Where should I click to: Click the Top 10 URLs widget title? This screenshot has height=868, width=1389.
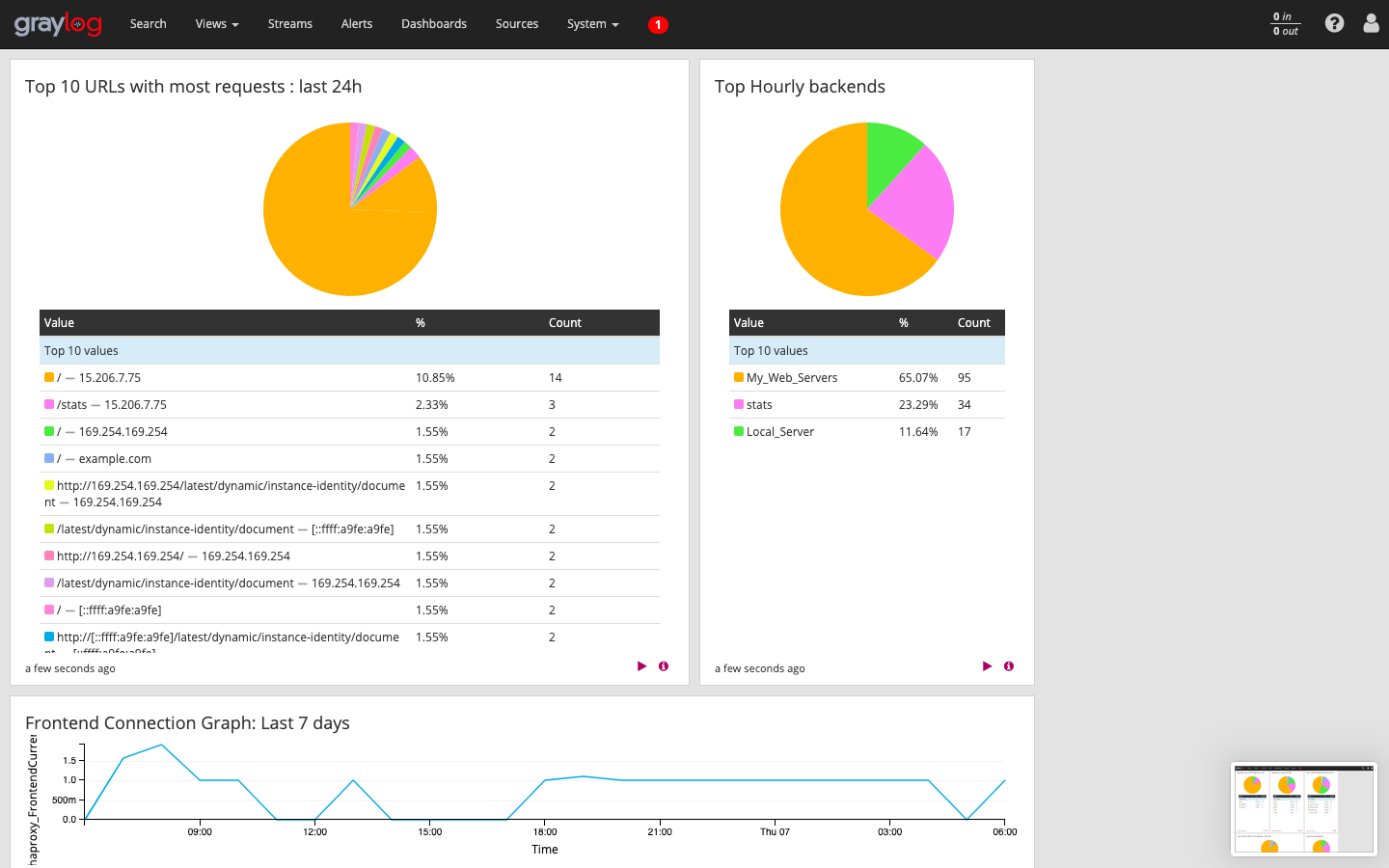click(x=193, y=87)
